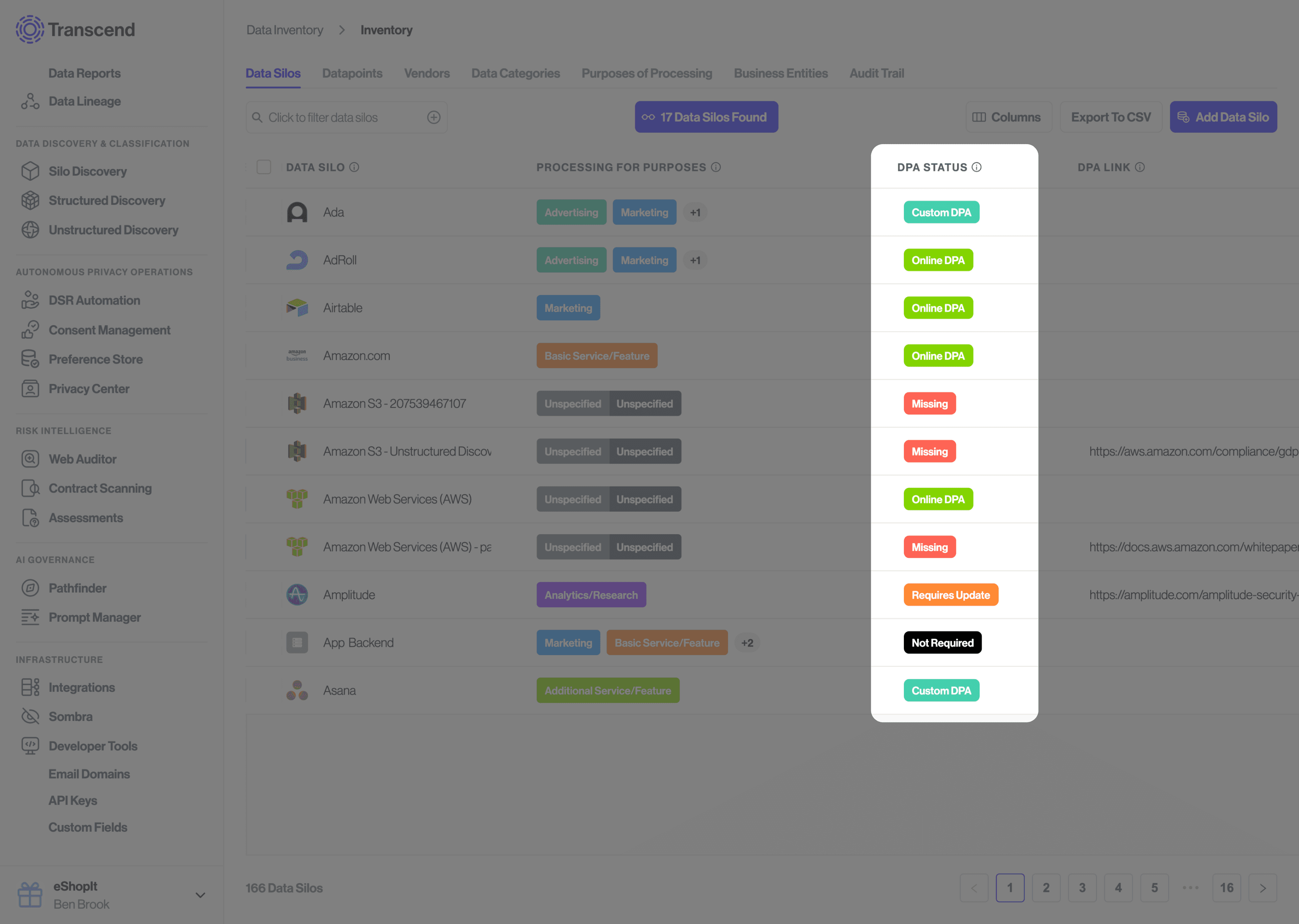This screenshot has width=1299, height=924.
Task: Click the filter data silos search field
Action: coord(346,117)
